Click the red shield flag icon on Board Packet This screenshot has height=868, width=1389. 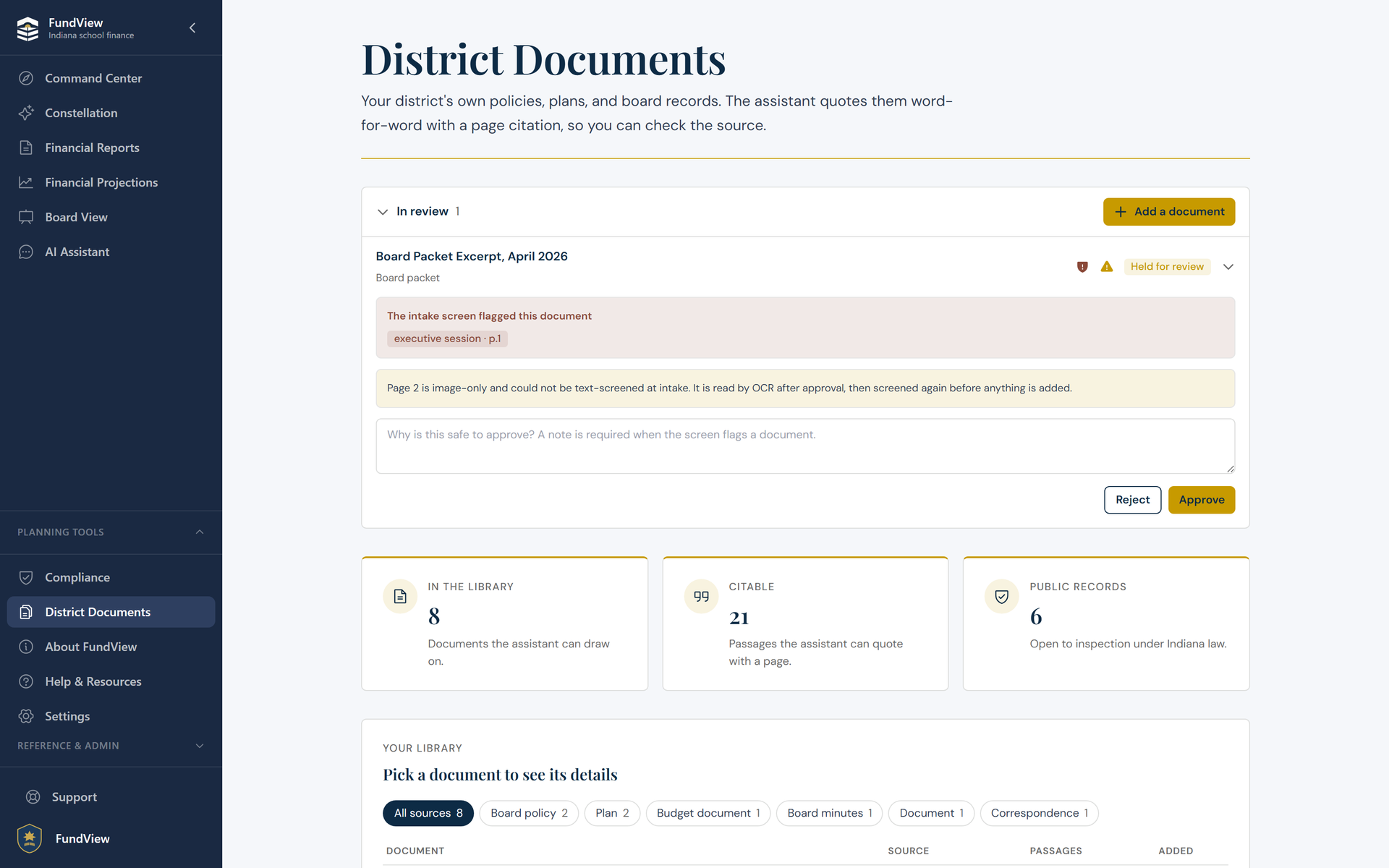(1082, 267)
